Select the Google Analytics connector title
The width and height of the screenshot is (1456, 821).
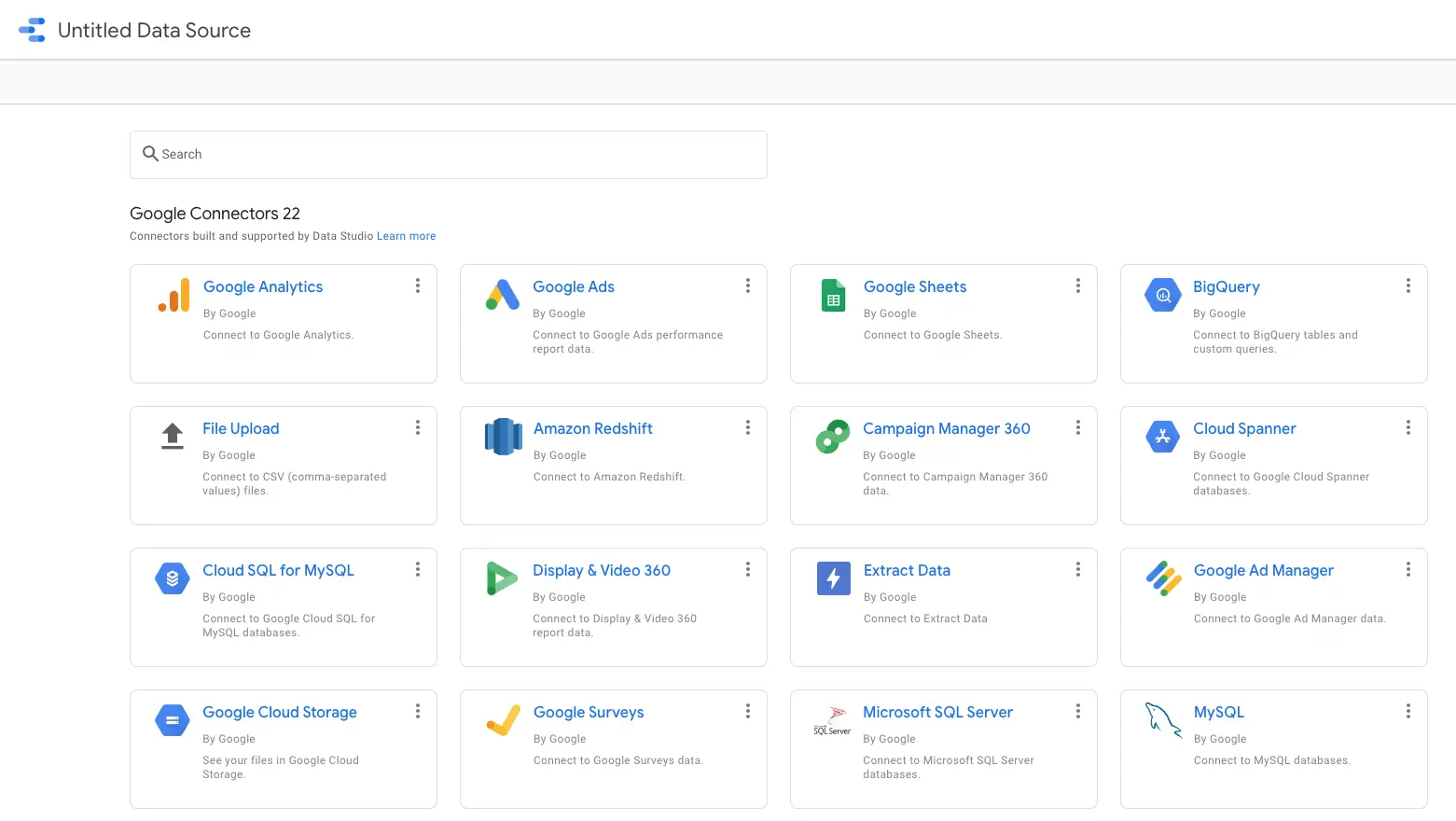pyautogui.click(x=263, y=286)
